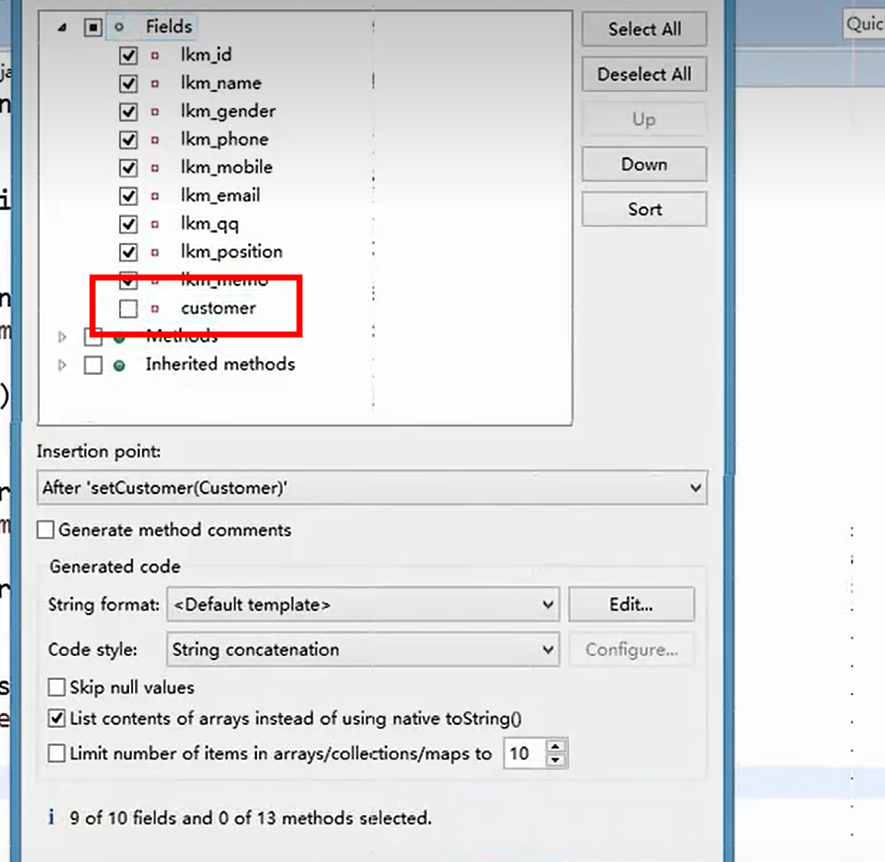Viewport: 885px width, 862px height.
Task: Click the lkm_position private field icon
Action: pyautogui.click(x=155, y=252)
